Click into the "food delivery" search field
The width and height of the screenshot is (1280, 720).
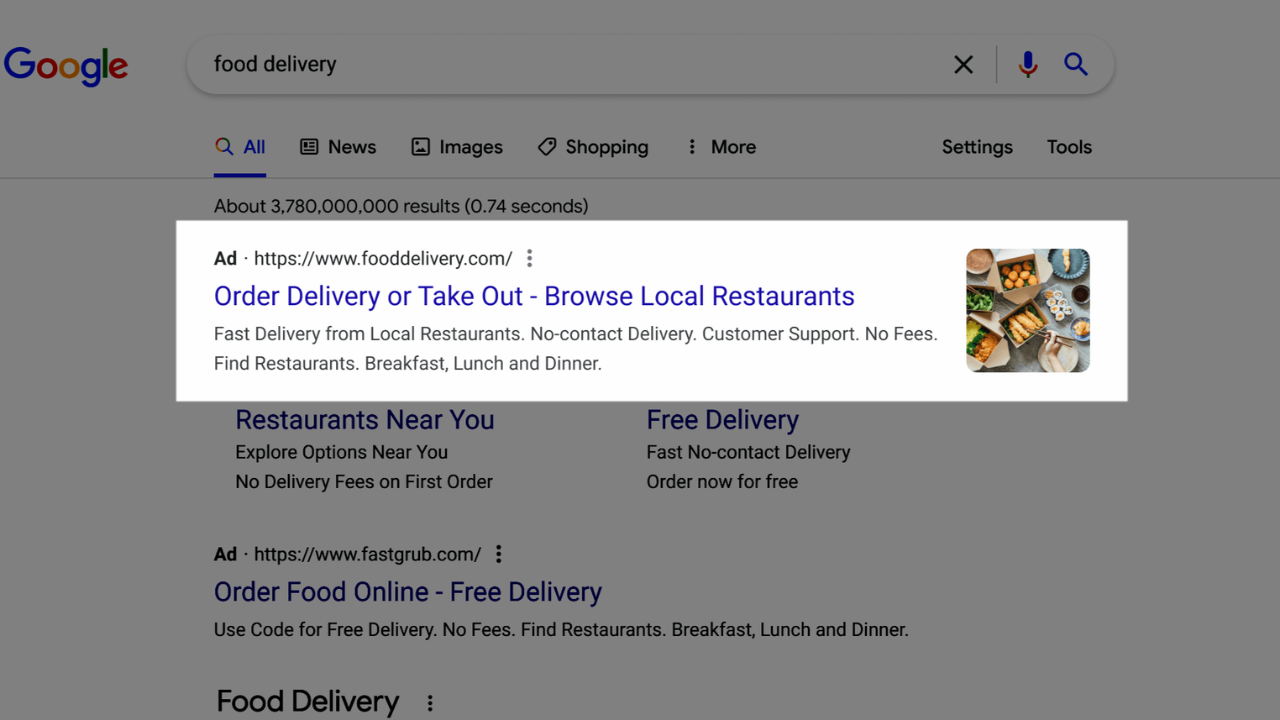click(x=560, y=65)
